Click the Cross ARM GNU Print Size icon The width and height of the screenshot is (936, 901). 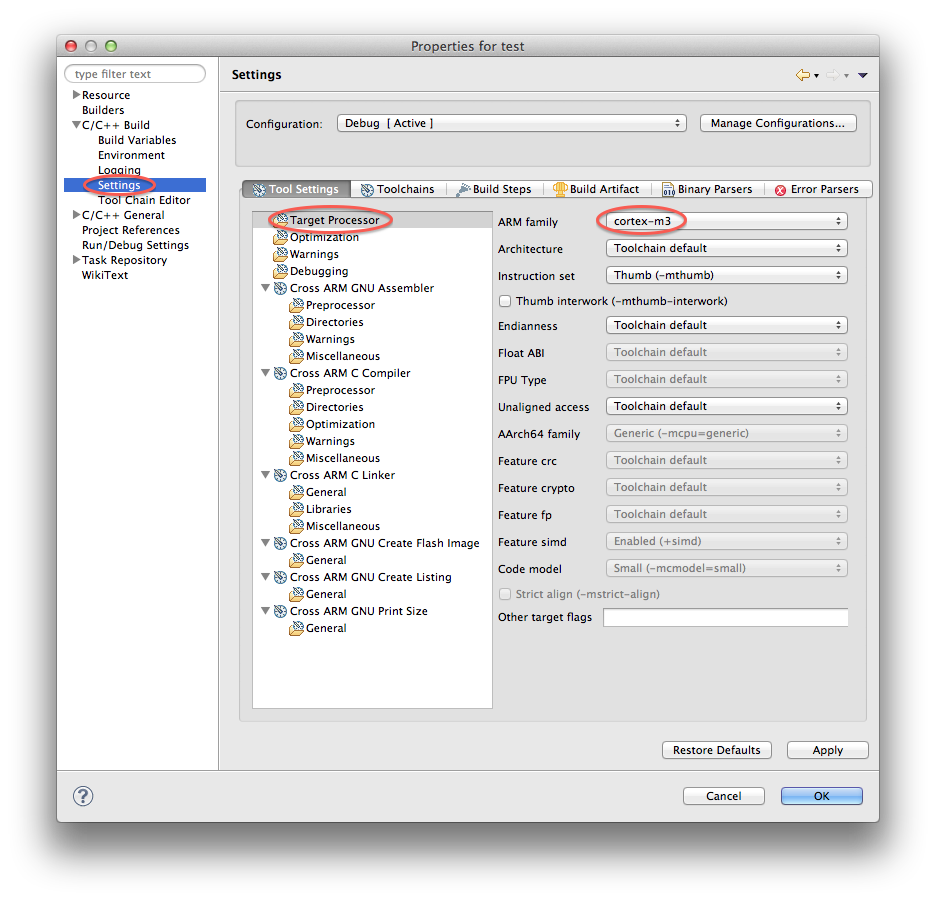coord(281,611)
